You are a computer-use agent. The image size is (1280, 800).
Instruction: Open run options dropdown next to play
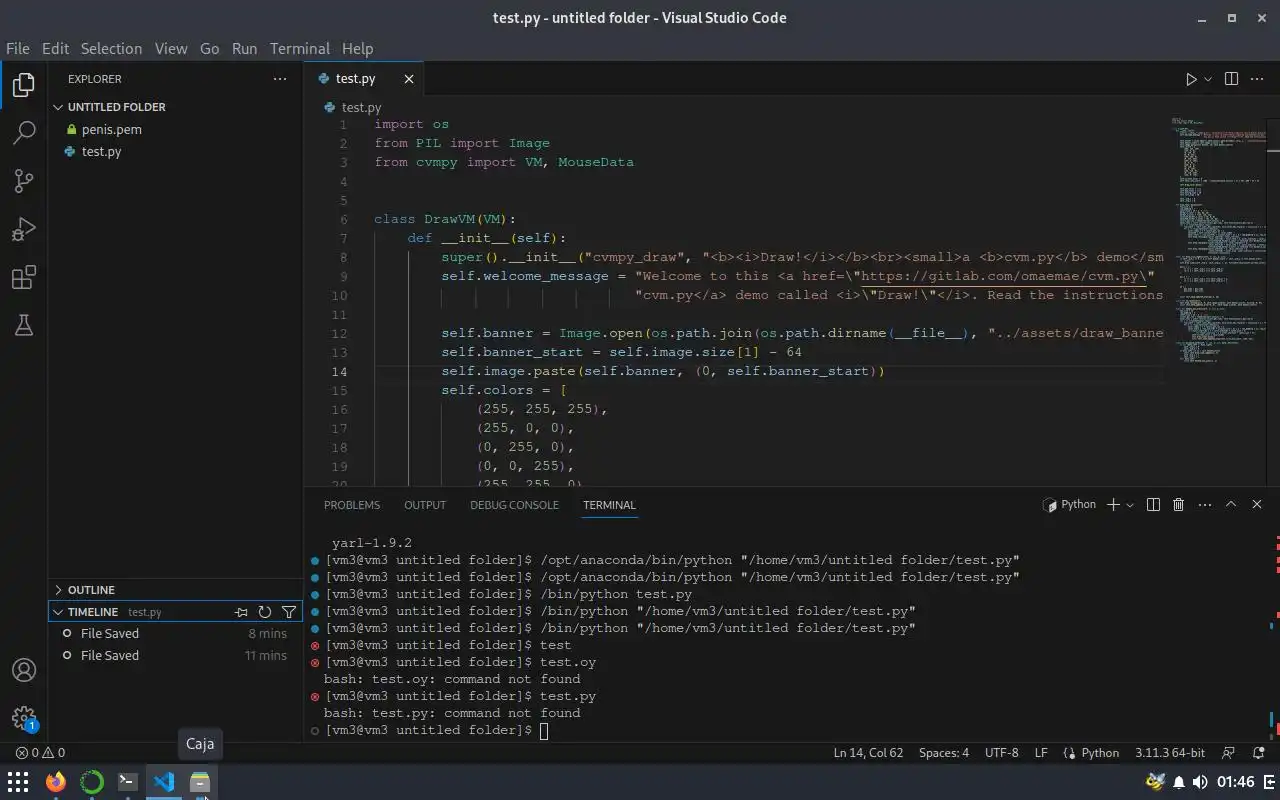pos(1208,79)
